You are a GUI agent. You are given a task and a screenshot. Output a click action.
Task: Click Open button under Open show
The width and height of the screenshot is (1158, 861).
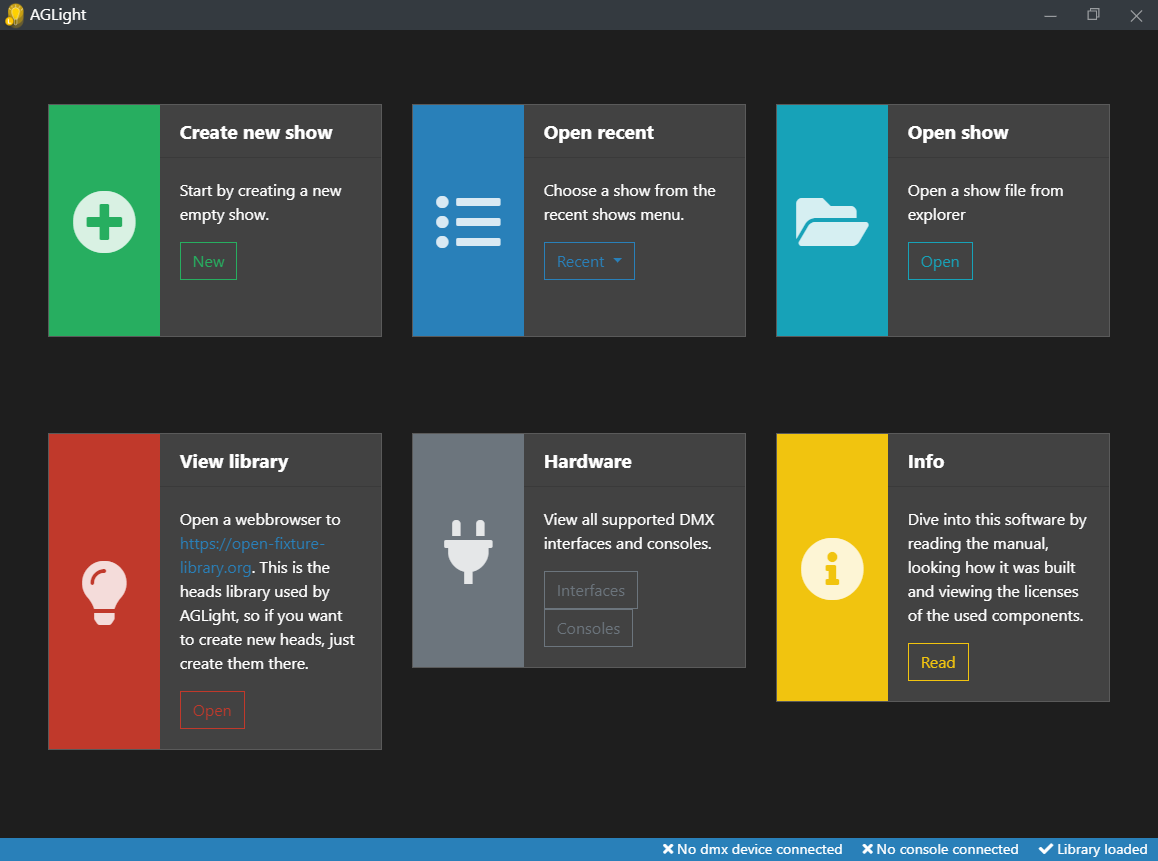pos(939,261)
